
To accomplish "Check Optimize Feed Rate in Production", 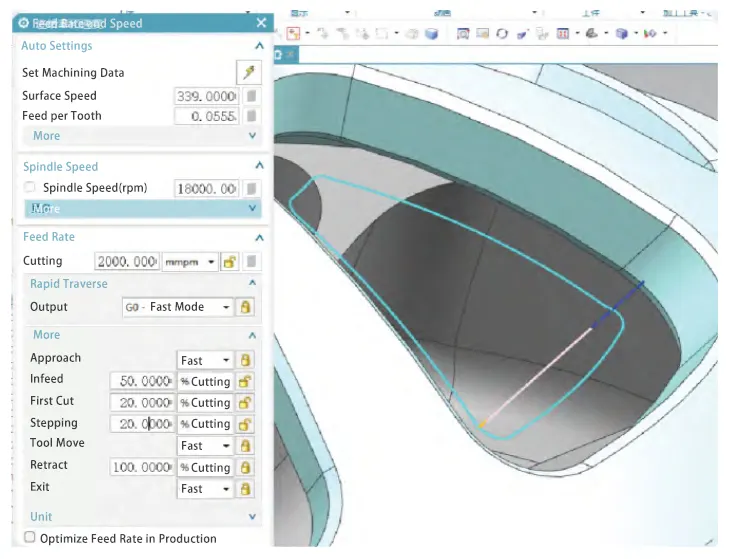I will [x=30, y=538].
